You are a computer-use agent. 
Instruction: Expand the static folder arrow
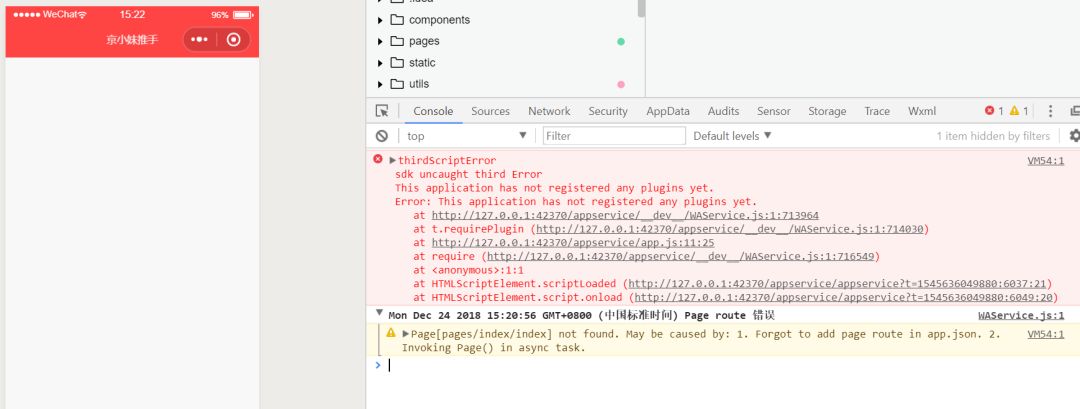[380, 63]
